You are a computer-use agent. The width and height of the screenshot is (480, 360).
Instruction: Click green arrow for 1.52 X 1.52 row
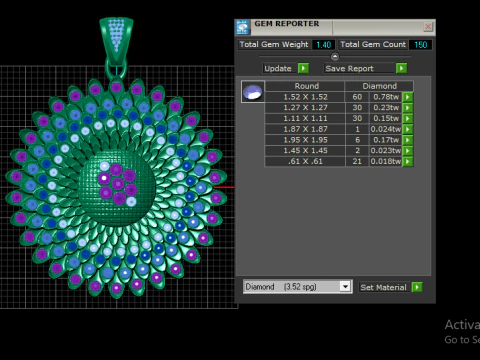(x=408, y=97)
